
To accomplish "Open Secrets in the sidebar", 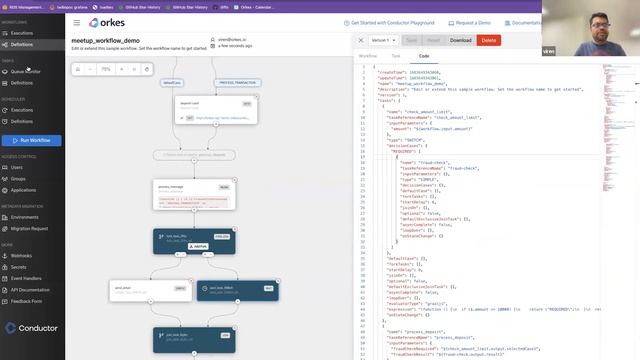I will coord(18,267).
